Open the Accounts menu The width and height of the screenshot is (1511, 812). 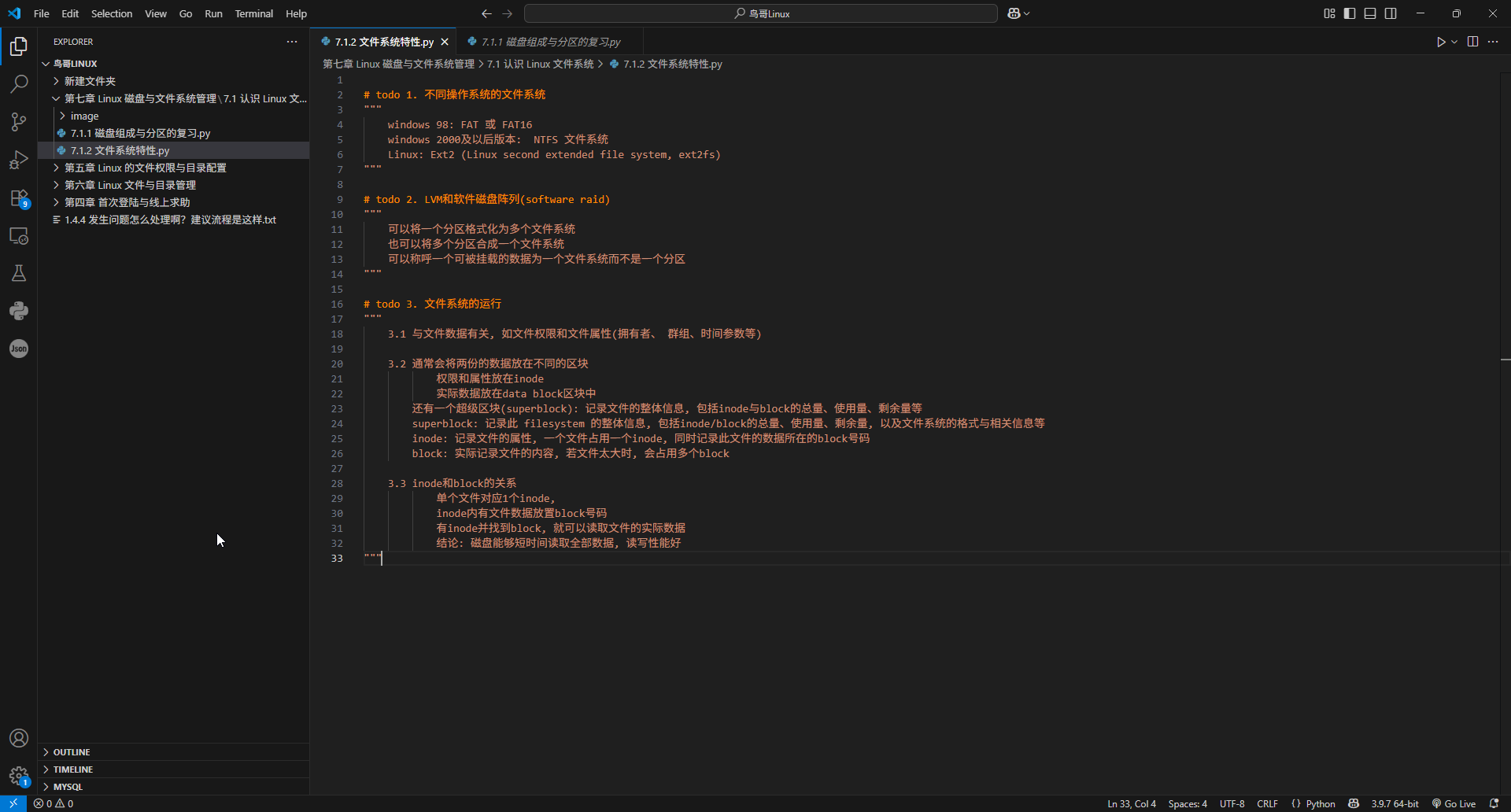click(x=19, y=738)
